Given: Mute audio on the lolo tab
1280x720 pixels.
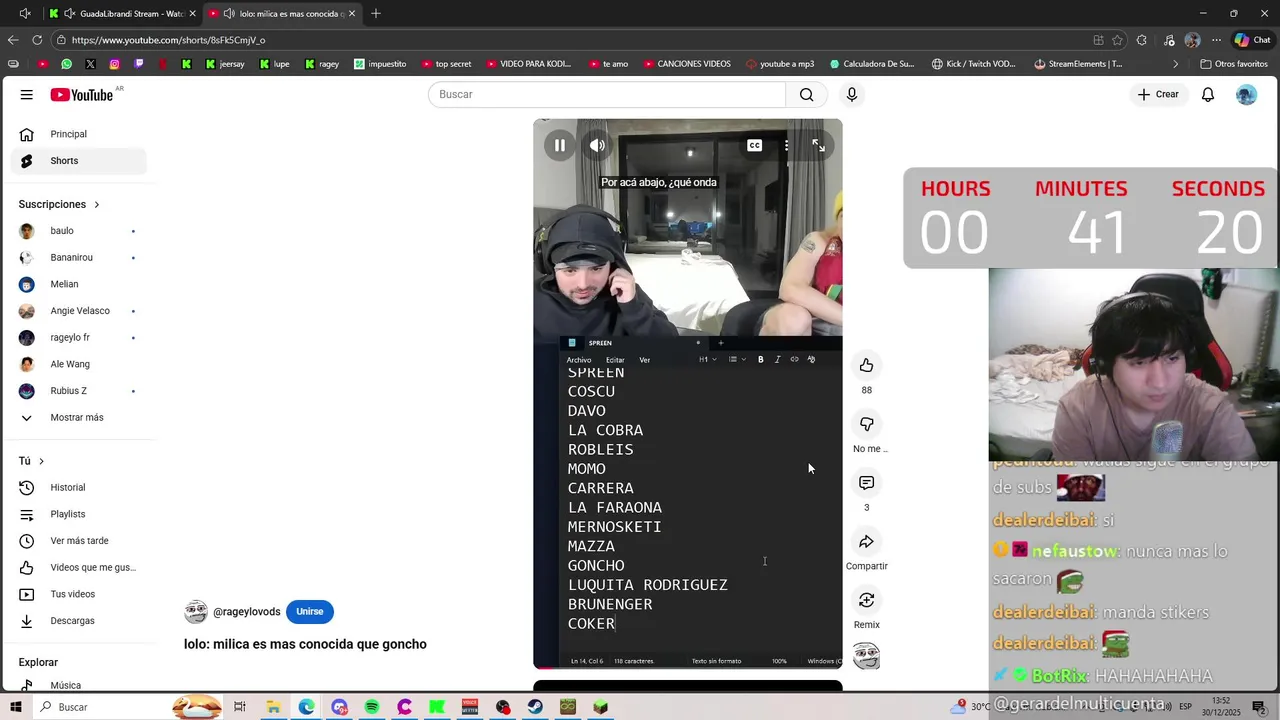Looking at the screenshot, I should pyautogui.click(x=229, y=14).
